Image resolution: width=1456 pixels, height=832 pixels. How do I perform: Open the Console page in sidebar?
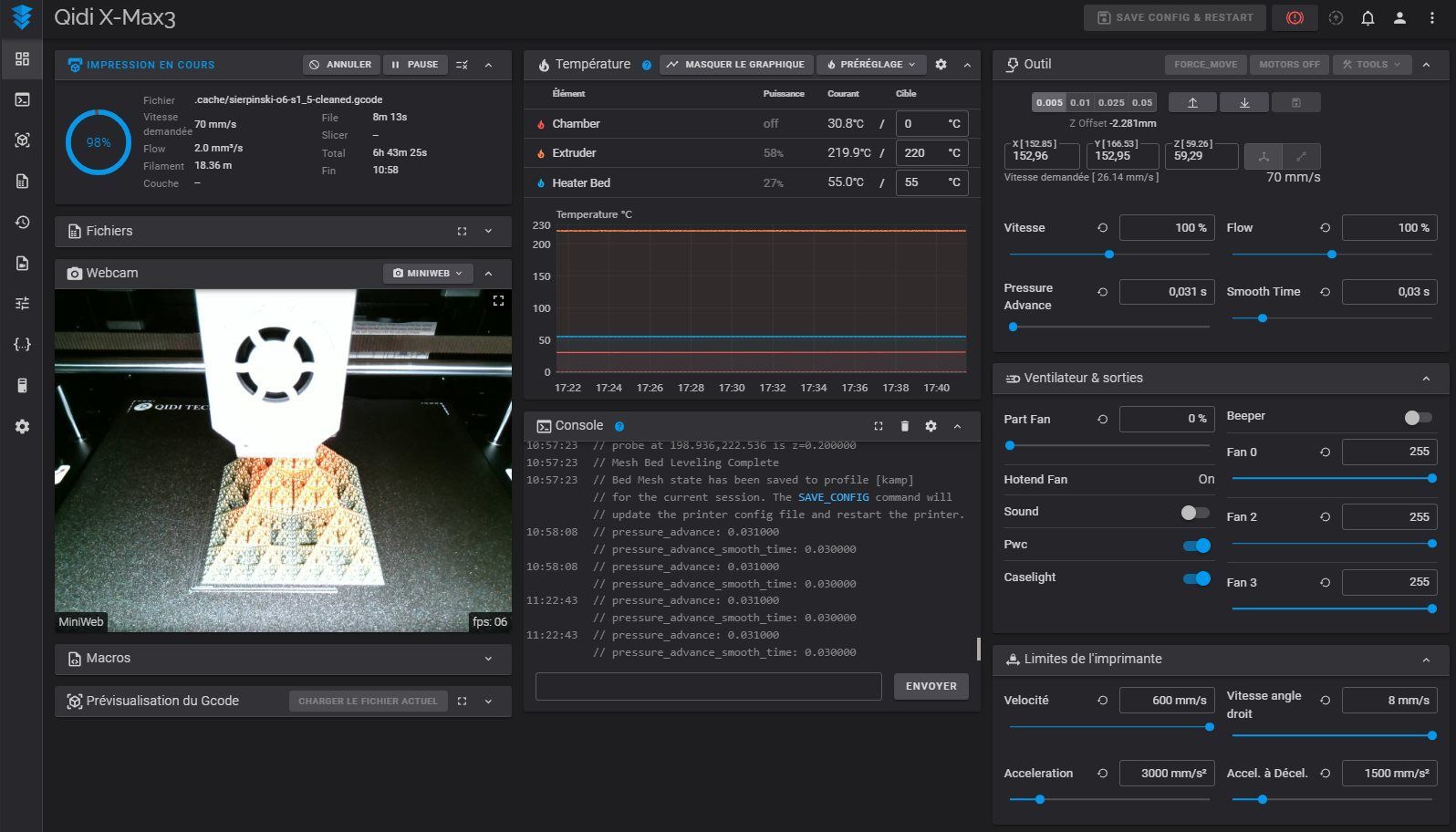22,99
